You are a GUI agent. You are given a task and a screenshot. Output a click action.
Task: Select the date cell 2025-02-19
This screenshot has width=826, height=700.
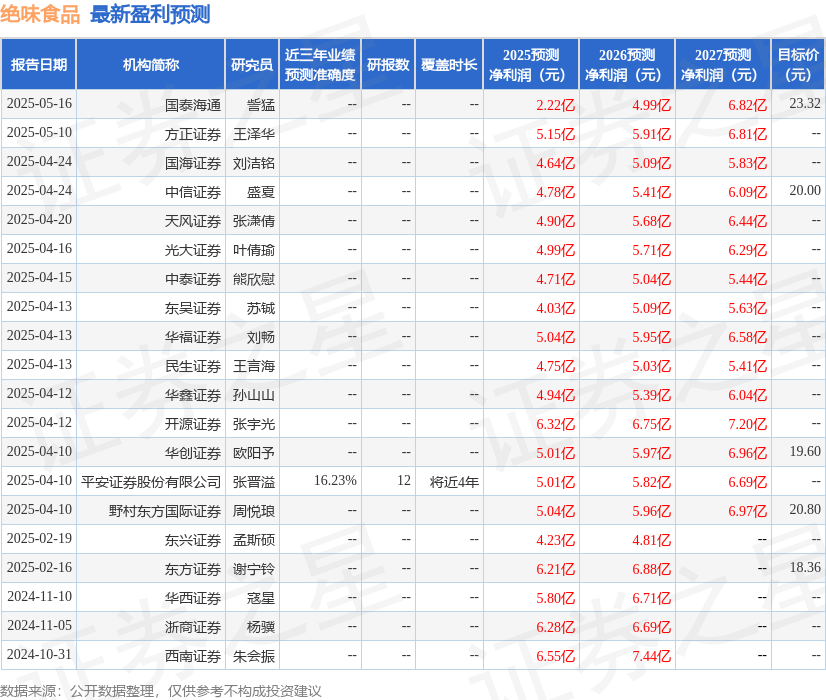point(39,538)
